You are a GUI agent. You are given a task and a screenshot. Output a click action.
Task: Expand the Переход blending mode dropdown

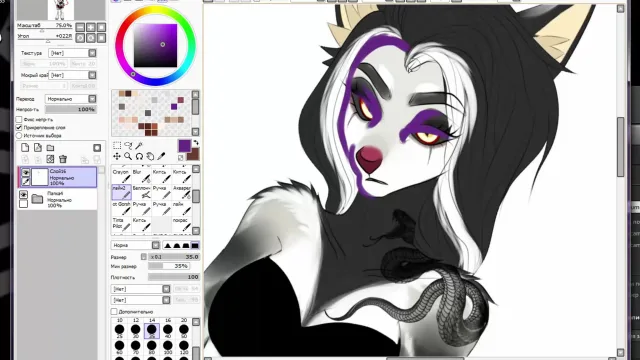(70, 99)
